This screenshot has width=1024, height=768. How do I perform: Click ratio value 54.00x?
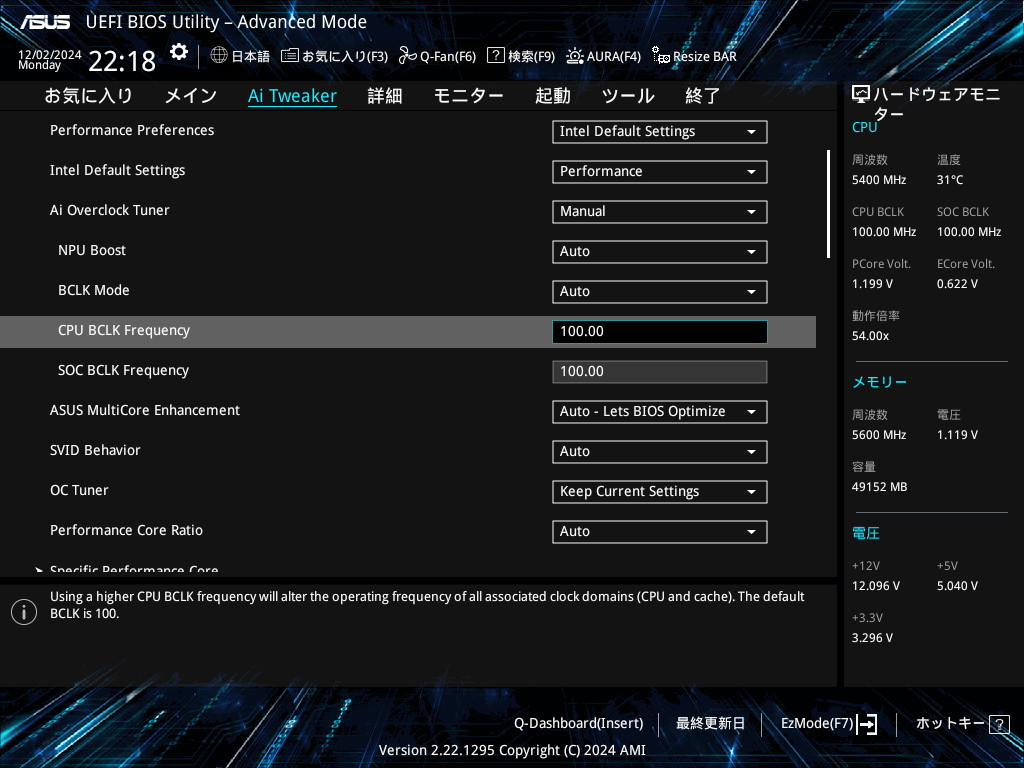click(x=871, y=336)
